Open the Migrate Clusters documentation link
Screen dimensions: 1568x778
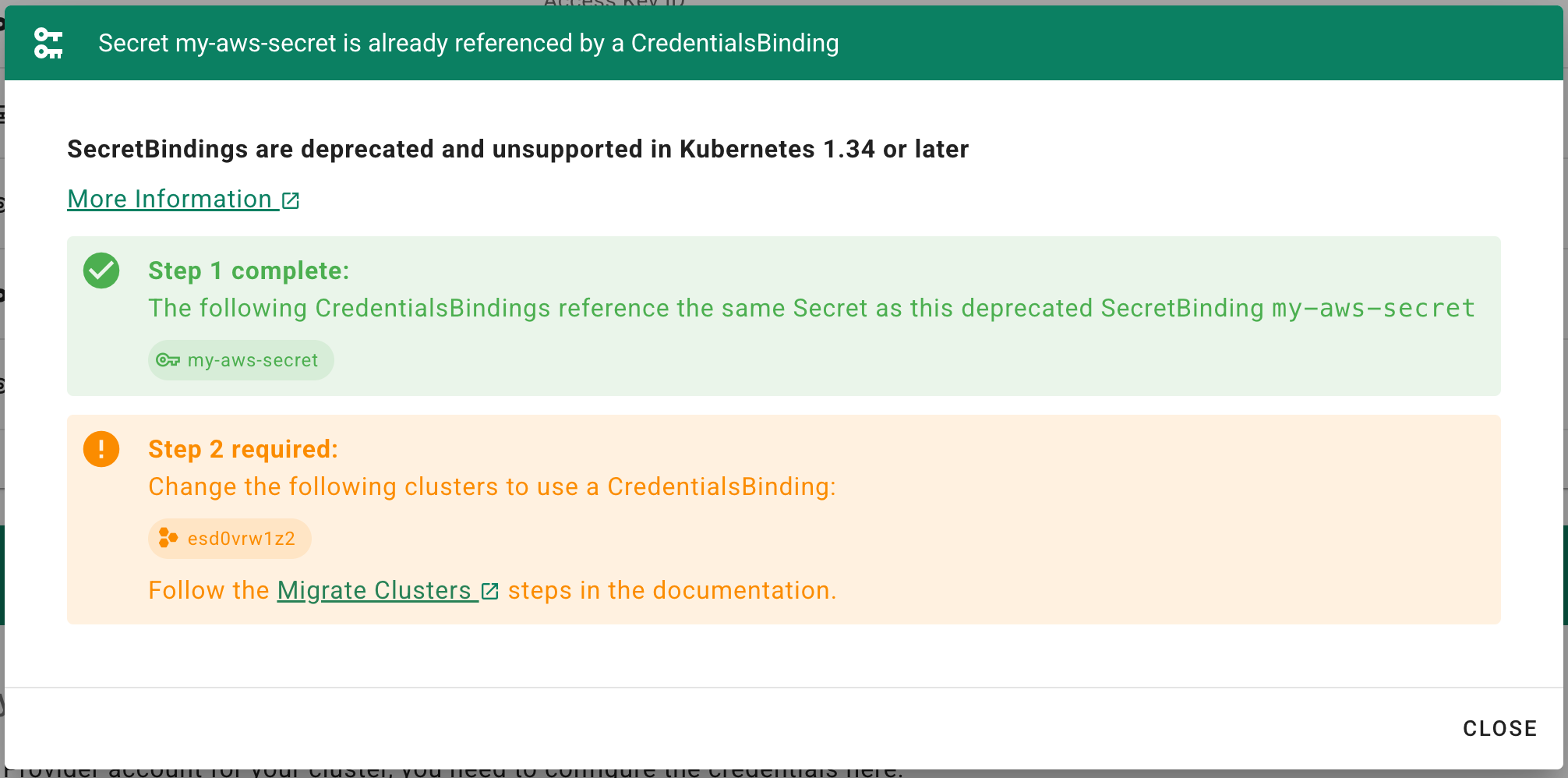tap(374, 591)
